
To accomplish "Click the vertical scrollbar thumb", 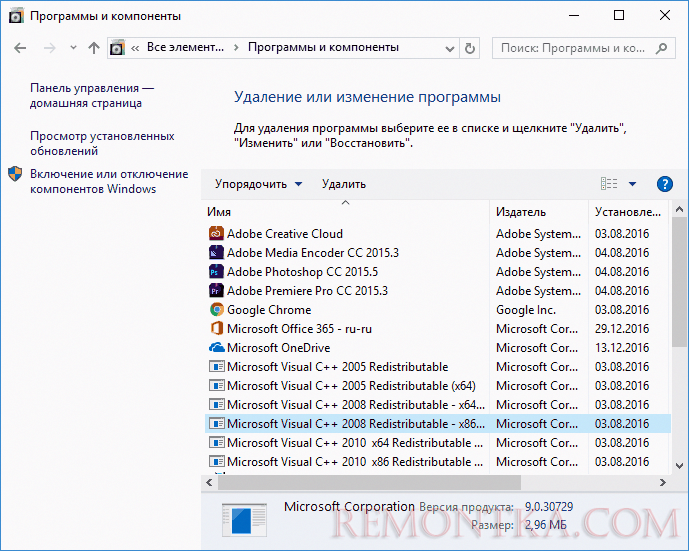I will (x=679, y=281).
